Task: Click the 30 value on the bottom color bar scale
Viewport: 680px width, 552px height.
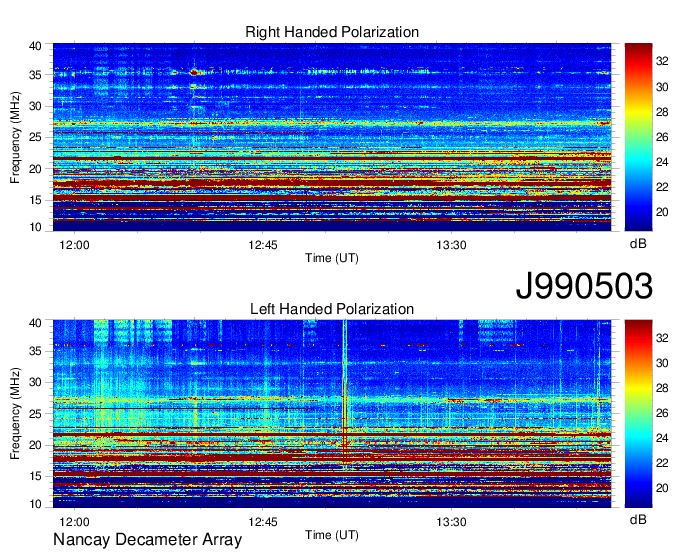Action: 662,363
